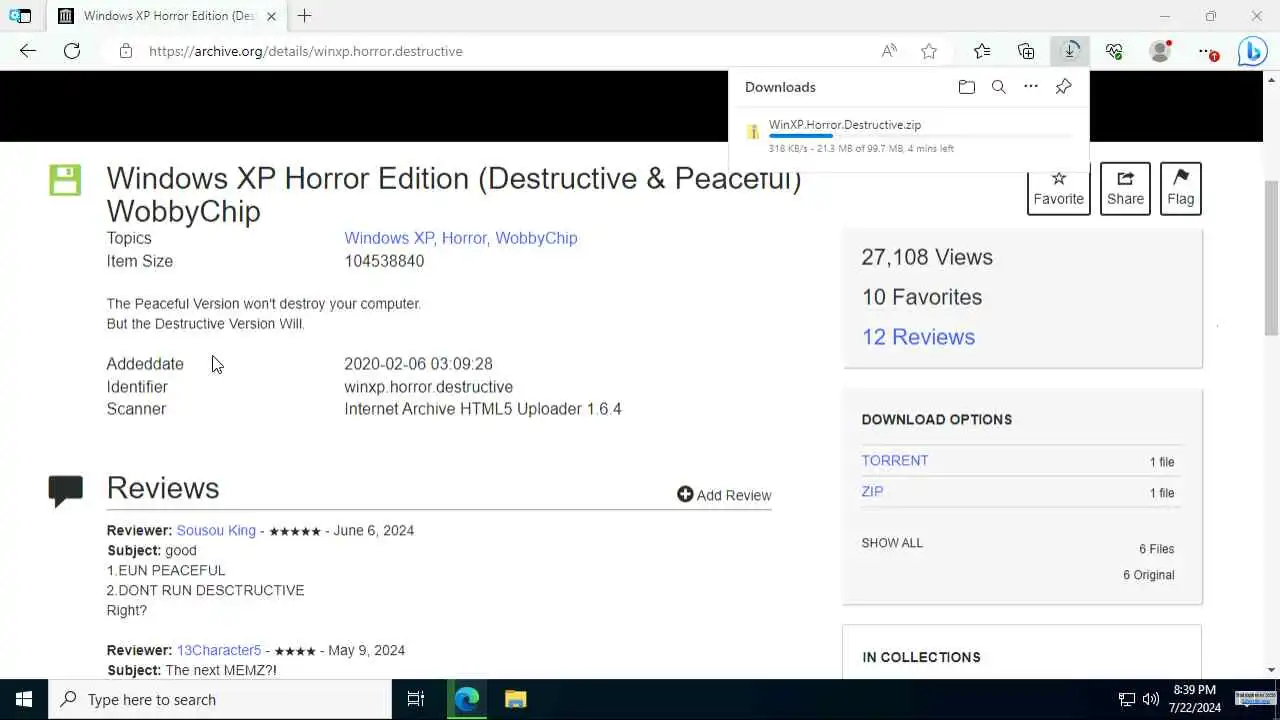Screen dimensions: 1280x720
Task: Click the 27,108 Views text
Action: click(927, 257)
